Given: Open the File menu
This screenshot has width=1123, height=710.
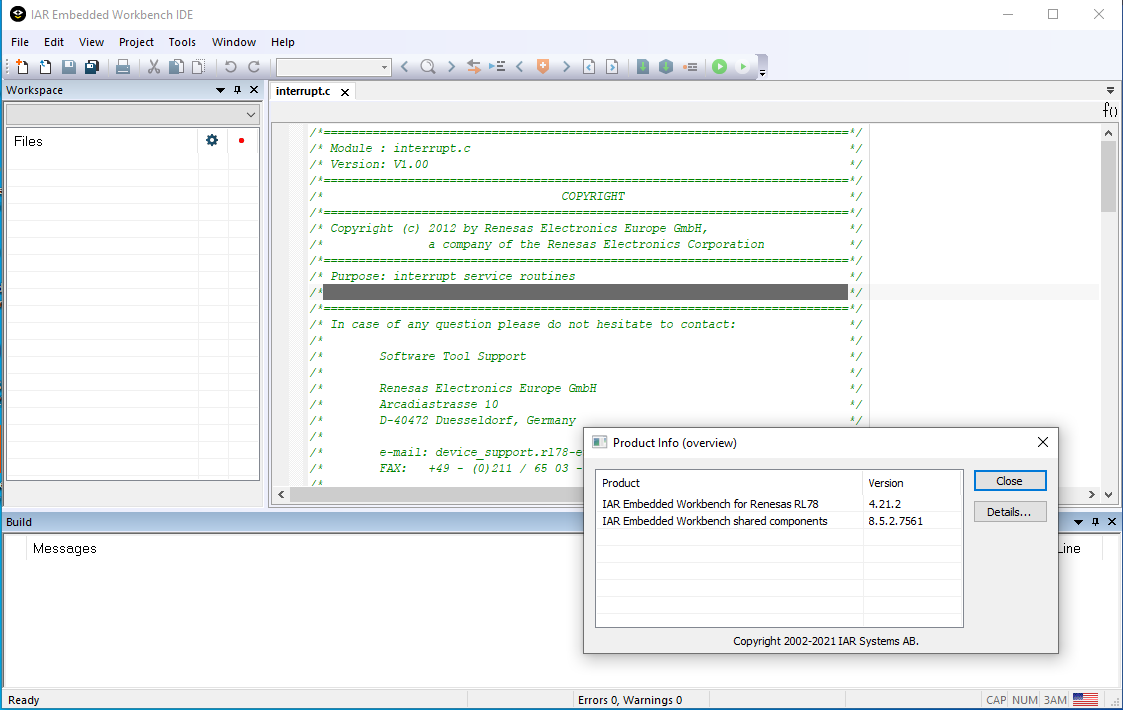Looking at the screenshot, I should 20,42.
